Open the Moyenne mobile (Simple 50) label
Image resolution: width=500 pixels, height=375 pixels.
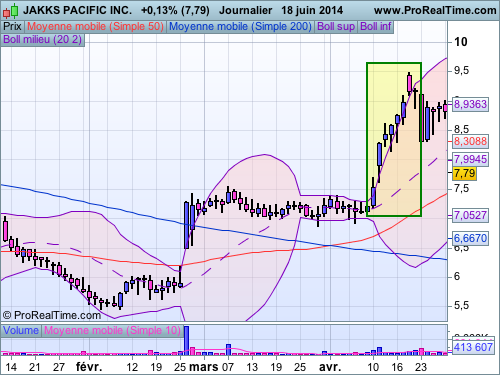(96, 26)
